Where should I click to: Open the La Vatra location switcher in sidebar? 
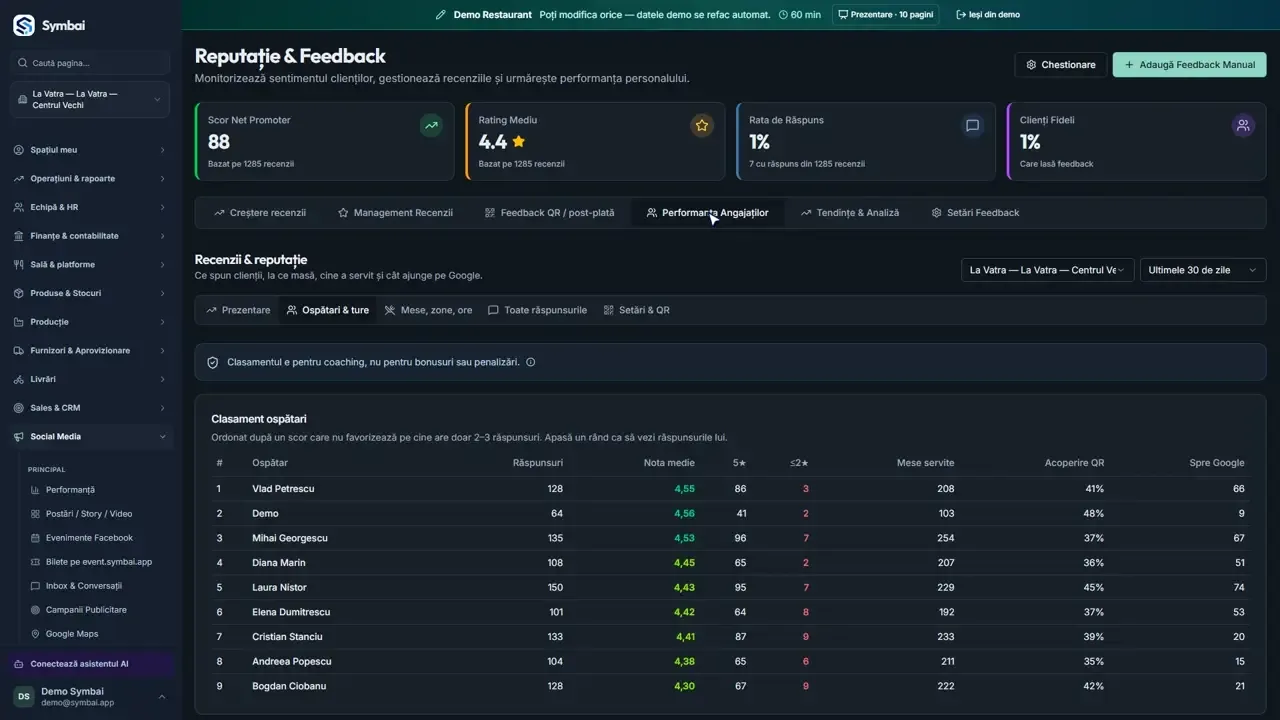(90, 100)
